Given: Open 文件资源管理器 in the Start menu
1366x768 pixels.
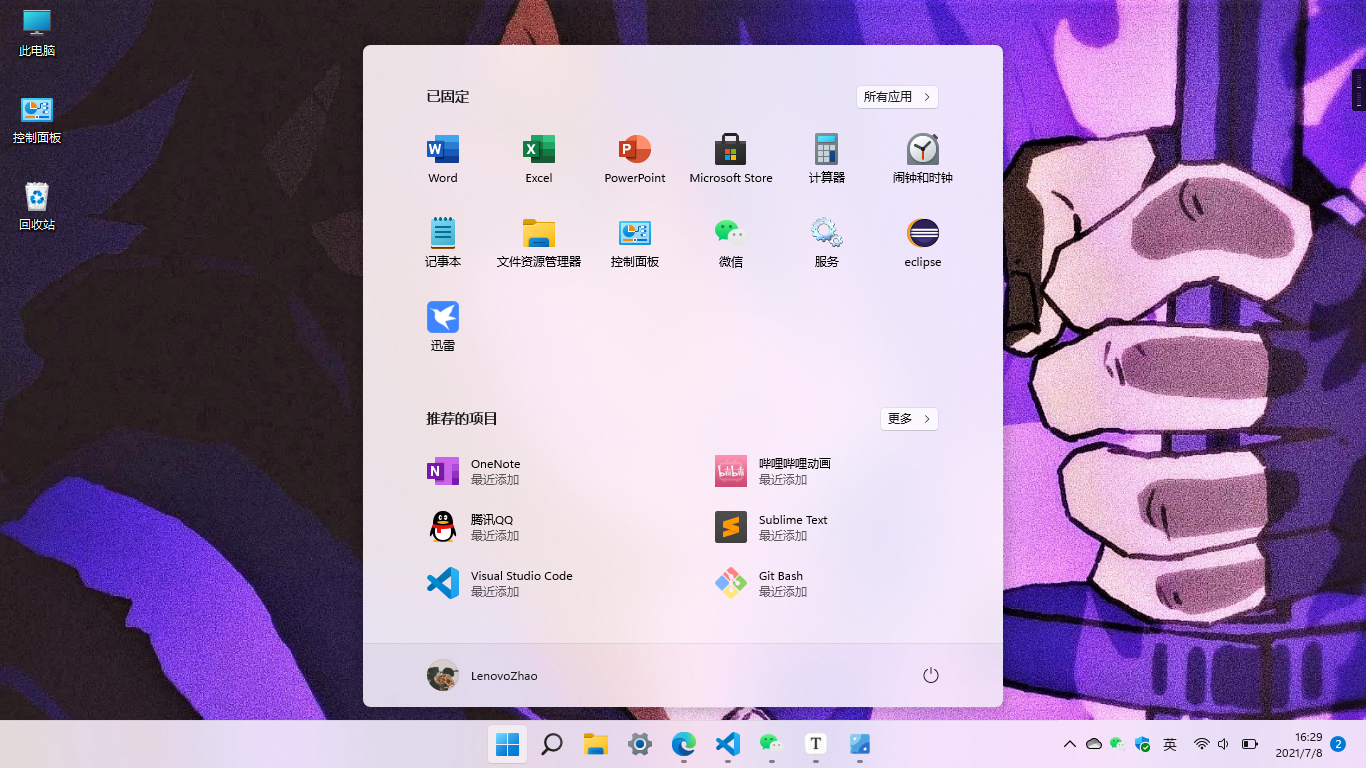Looking at the screenshot, I should [539, 243].
